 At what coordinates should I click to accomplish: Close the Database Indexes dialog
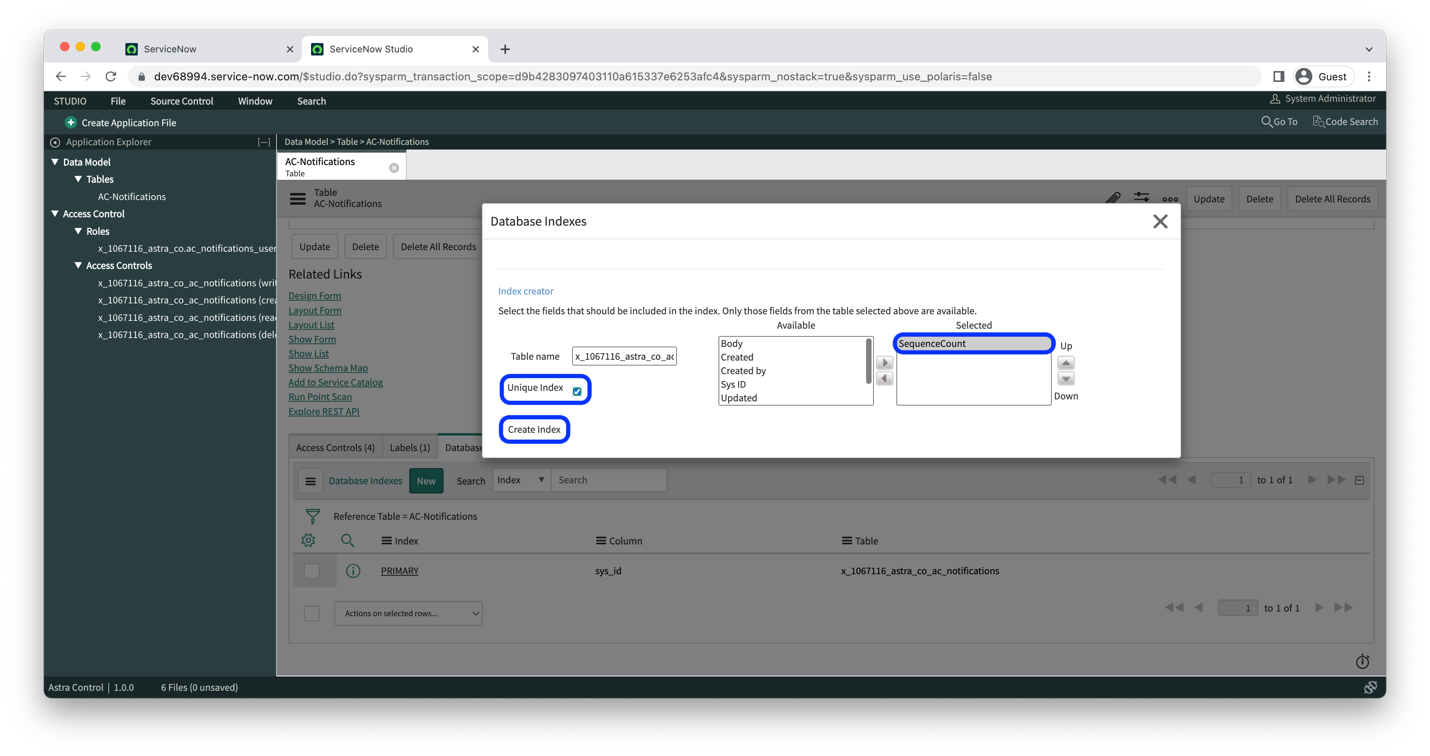coord(1160,221)
